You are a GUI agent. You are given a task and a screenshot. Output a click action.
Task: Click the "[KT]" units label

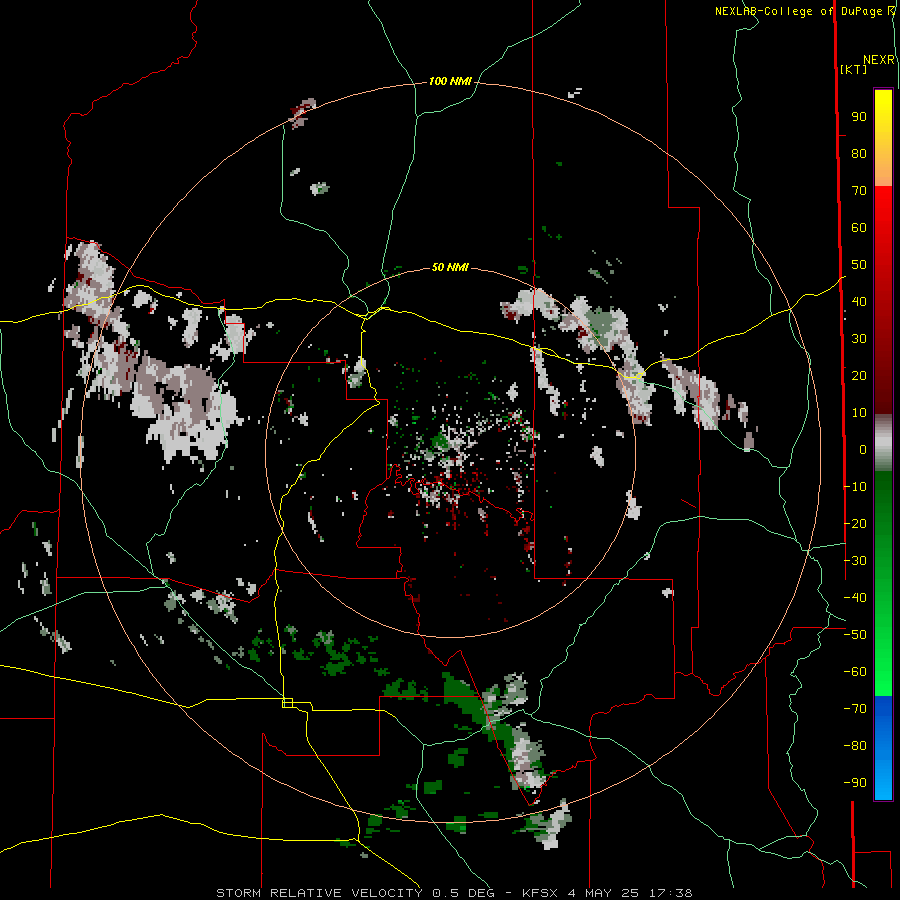tap(853, 69)
